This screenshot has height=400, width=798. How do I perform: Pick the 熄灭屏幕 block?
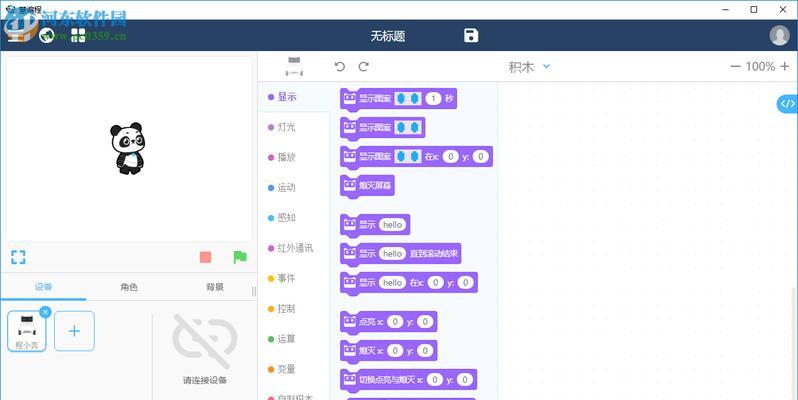pos(367,186)
